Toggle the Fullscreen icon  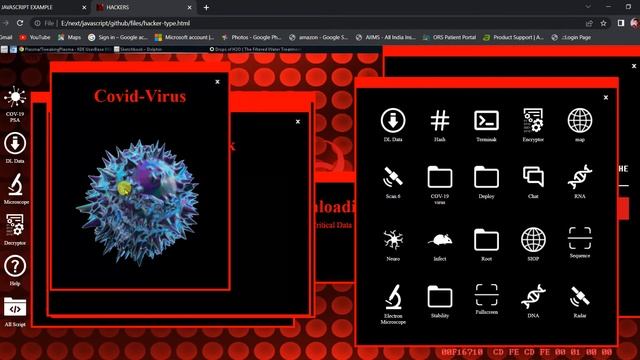click(486, 299)
